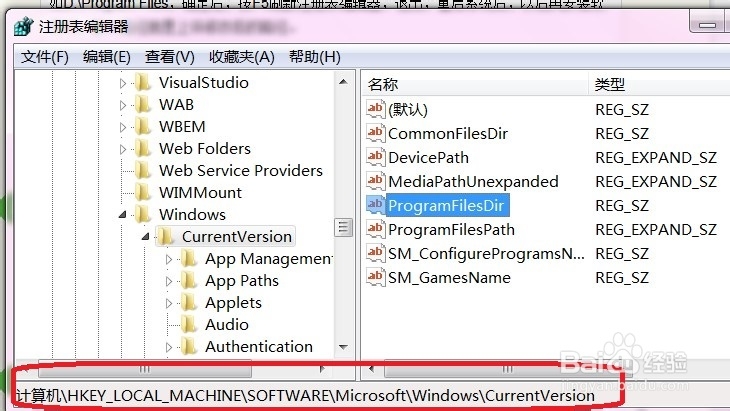Screen dimensions: 730x411
Task: Click the string icon beside ProgramFilesDir
Action: pos(375,205)
